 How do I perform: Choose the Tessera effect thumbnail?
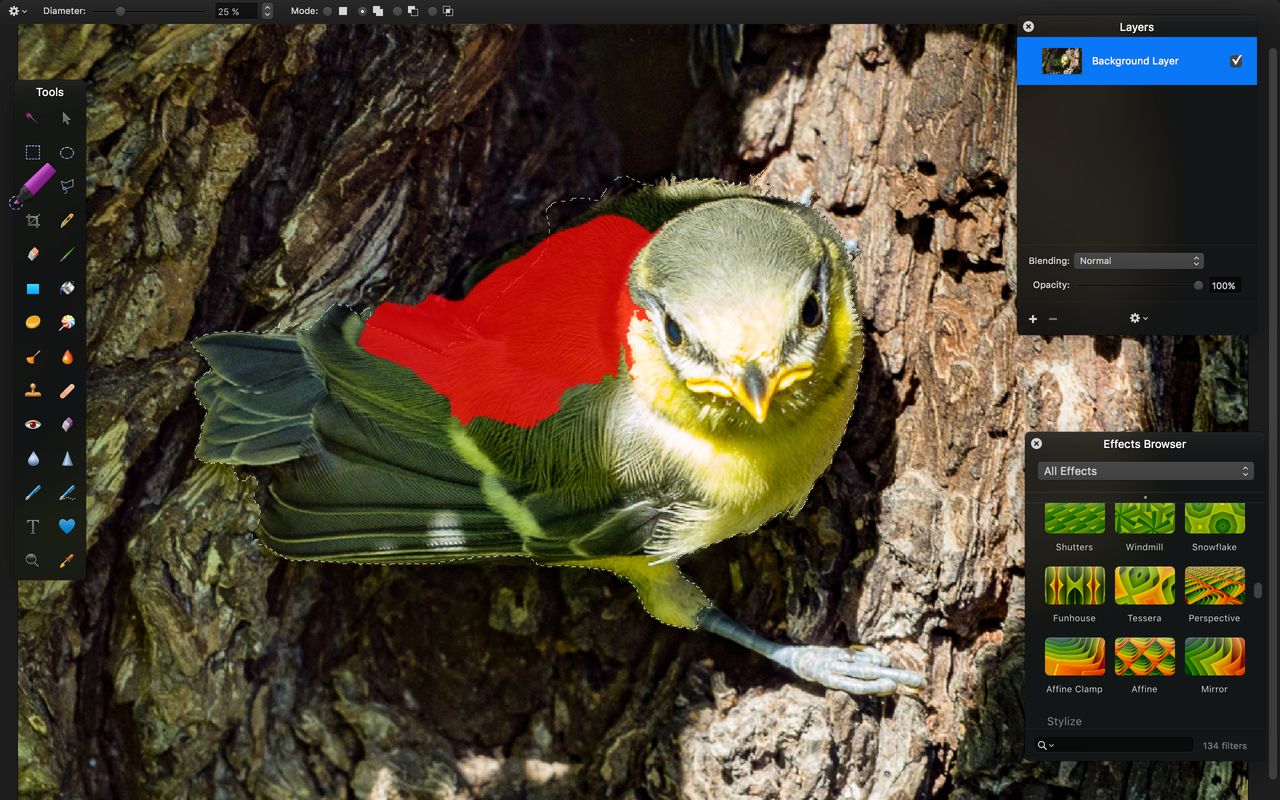pyautogui.click(x=1144, y=586)
